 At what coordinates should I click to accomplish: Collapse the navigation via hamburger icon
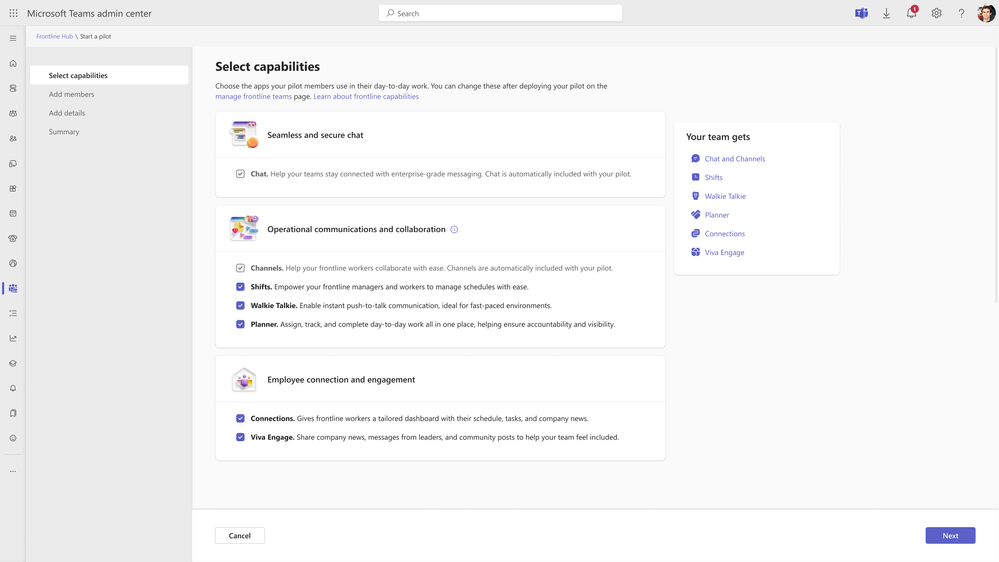13,38
